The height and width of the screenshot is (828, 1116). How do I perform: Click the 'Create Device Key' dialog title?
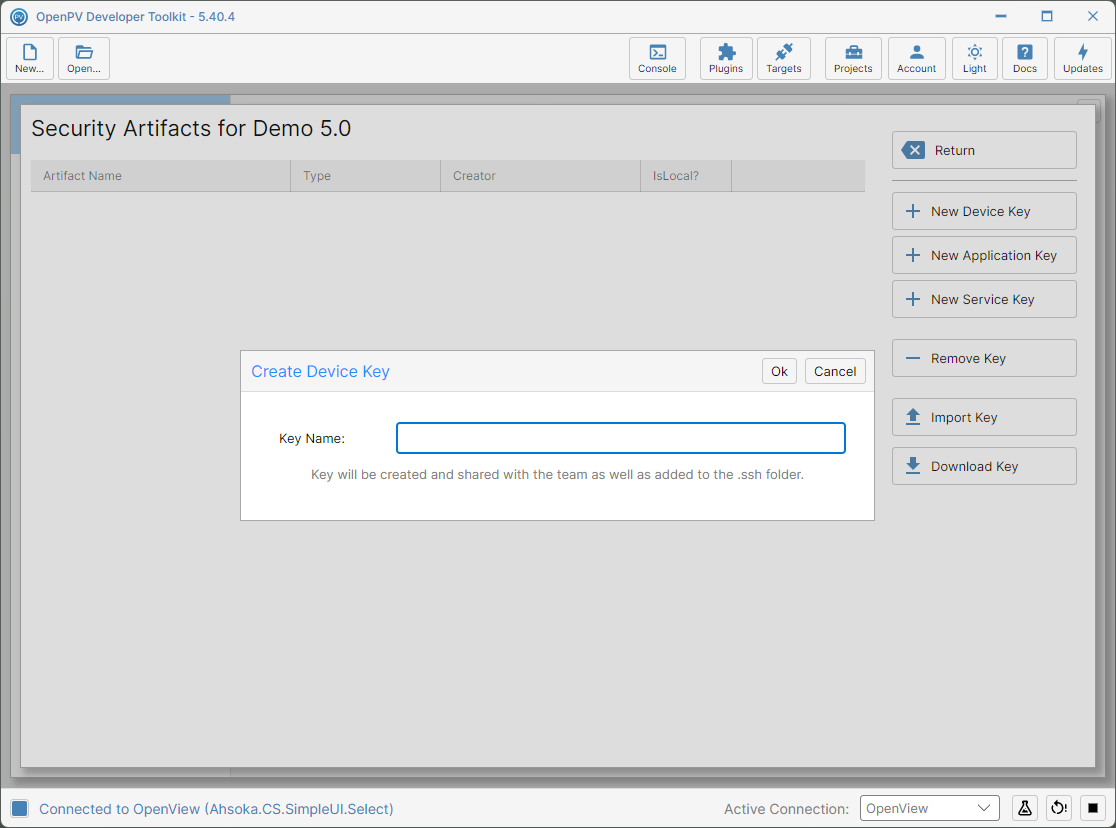click(x=320, y=372)
